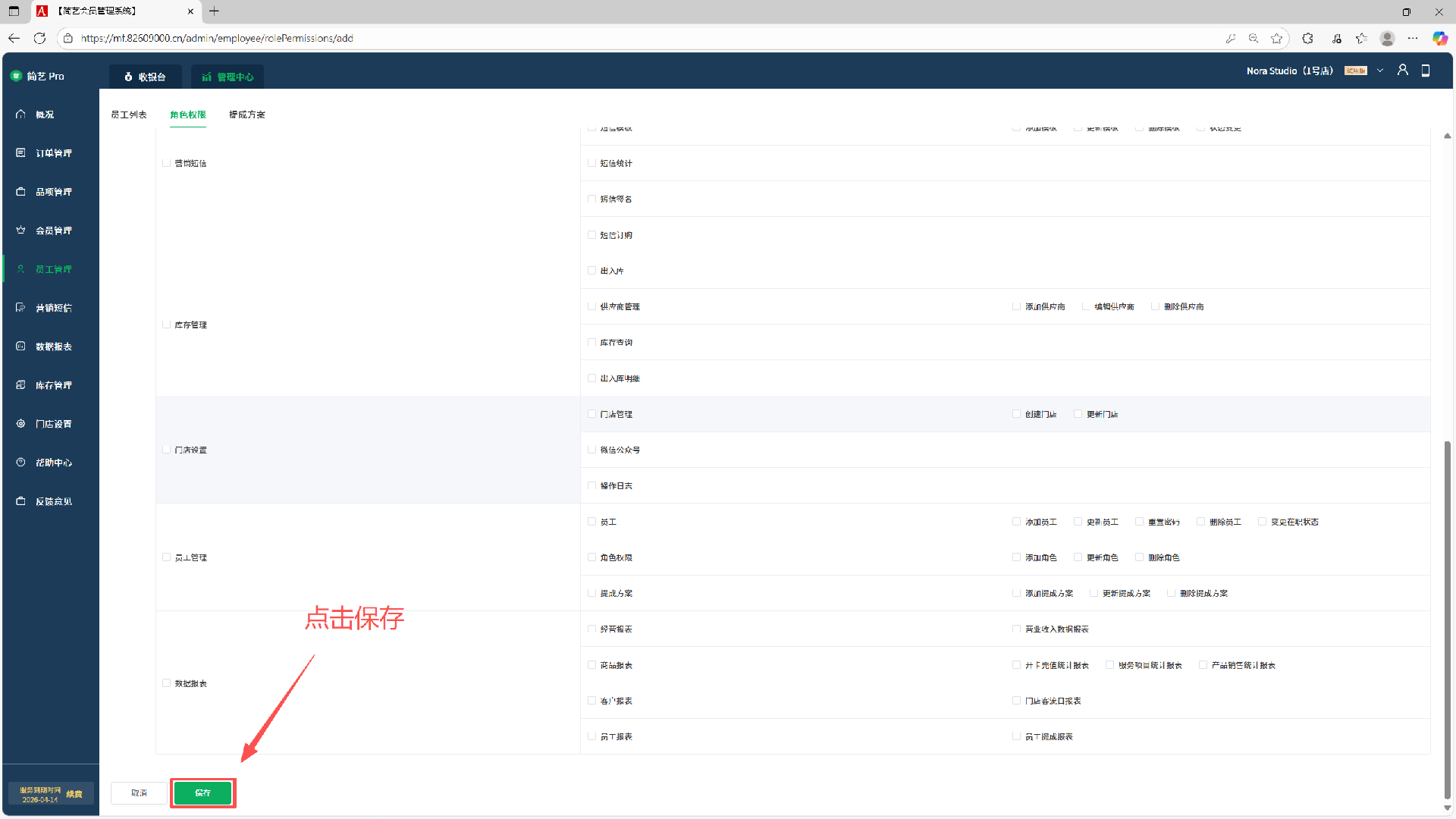The image size is (1456, 819).
Task: Click the vertical page scrollbar thumb
Action: [x=1447, y=618]
